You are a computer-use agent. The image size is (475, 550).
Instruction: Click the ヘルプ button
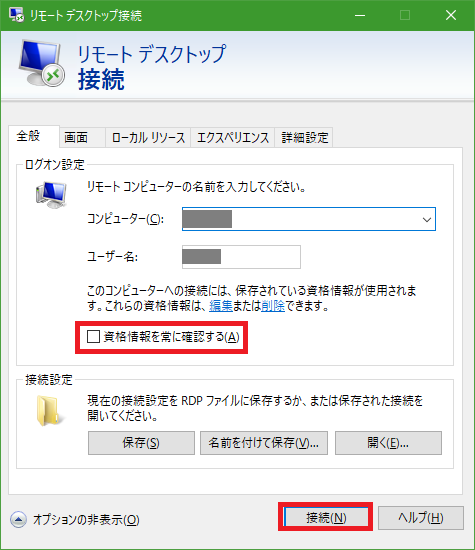coord(421,518)
